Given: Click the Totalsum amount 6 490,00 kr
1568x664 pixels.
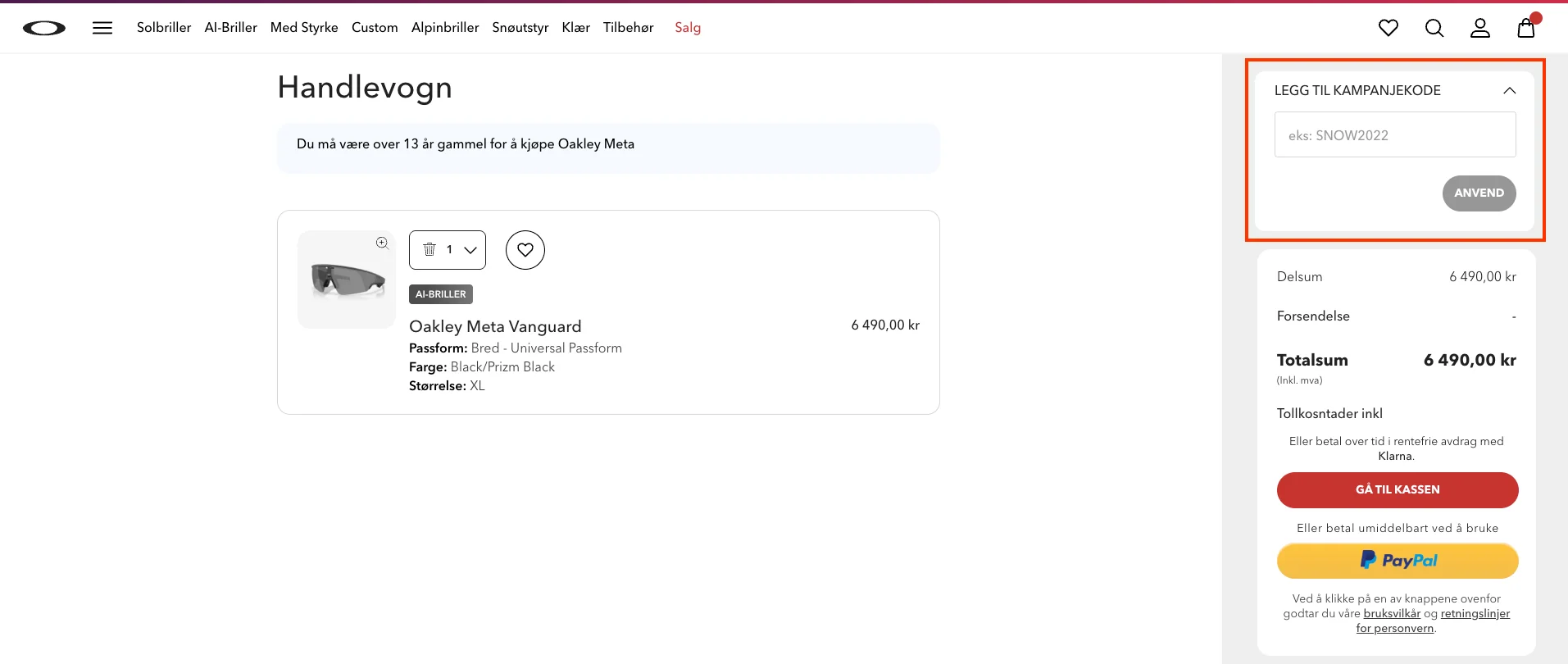Looking at the screenshot, I should point(1470,360).
